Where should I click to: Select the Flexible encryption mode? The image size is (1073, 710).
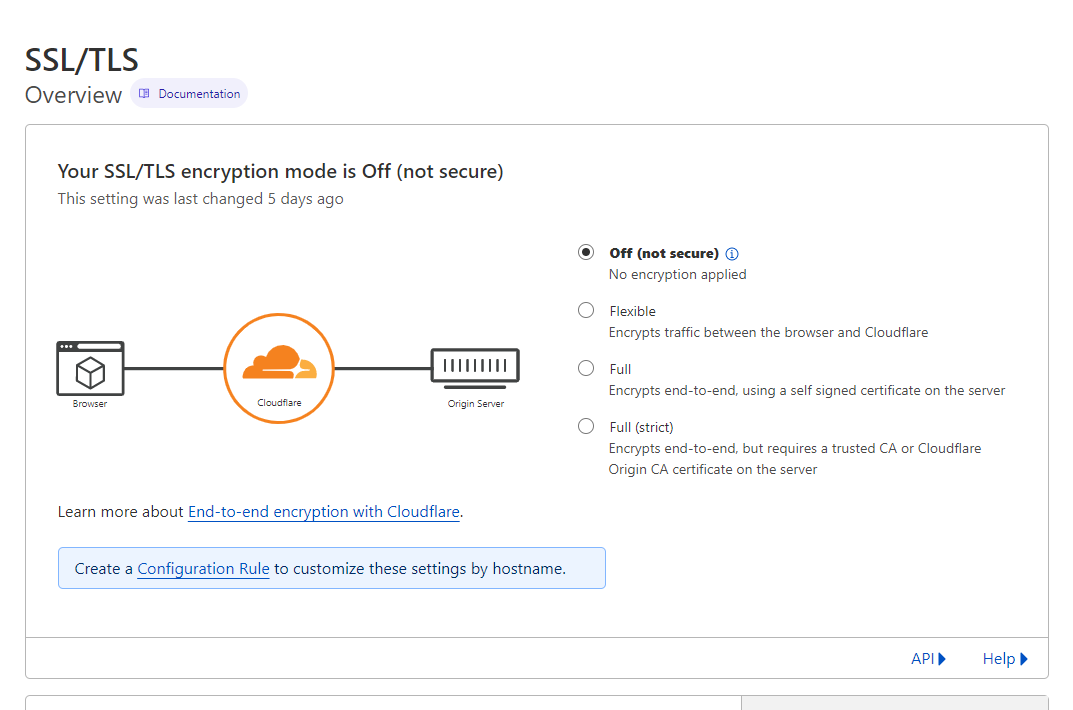[586, 310]
